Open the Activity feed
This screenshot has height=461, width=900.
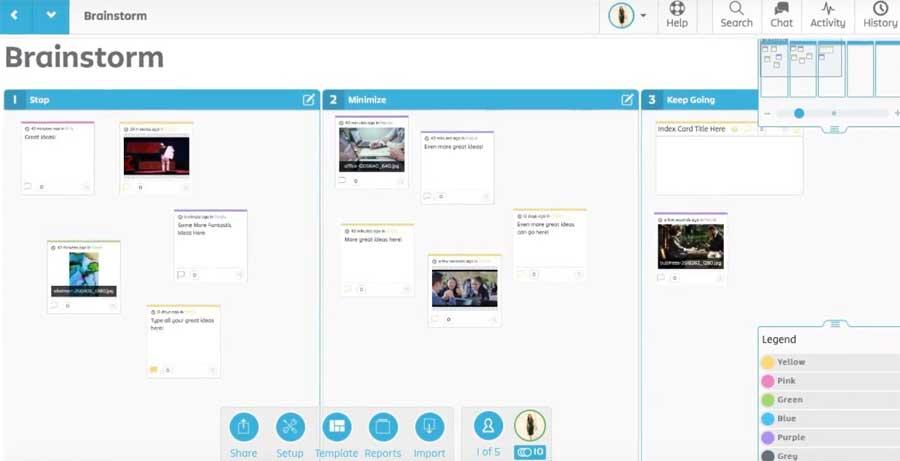tap(828, 16)
